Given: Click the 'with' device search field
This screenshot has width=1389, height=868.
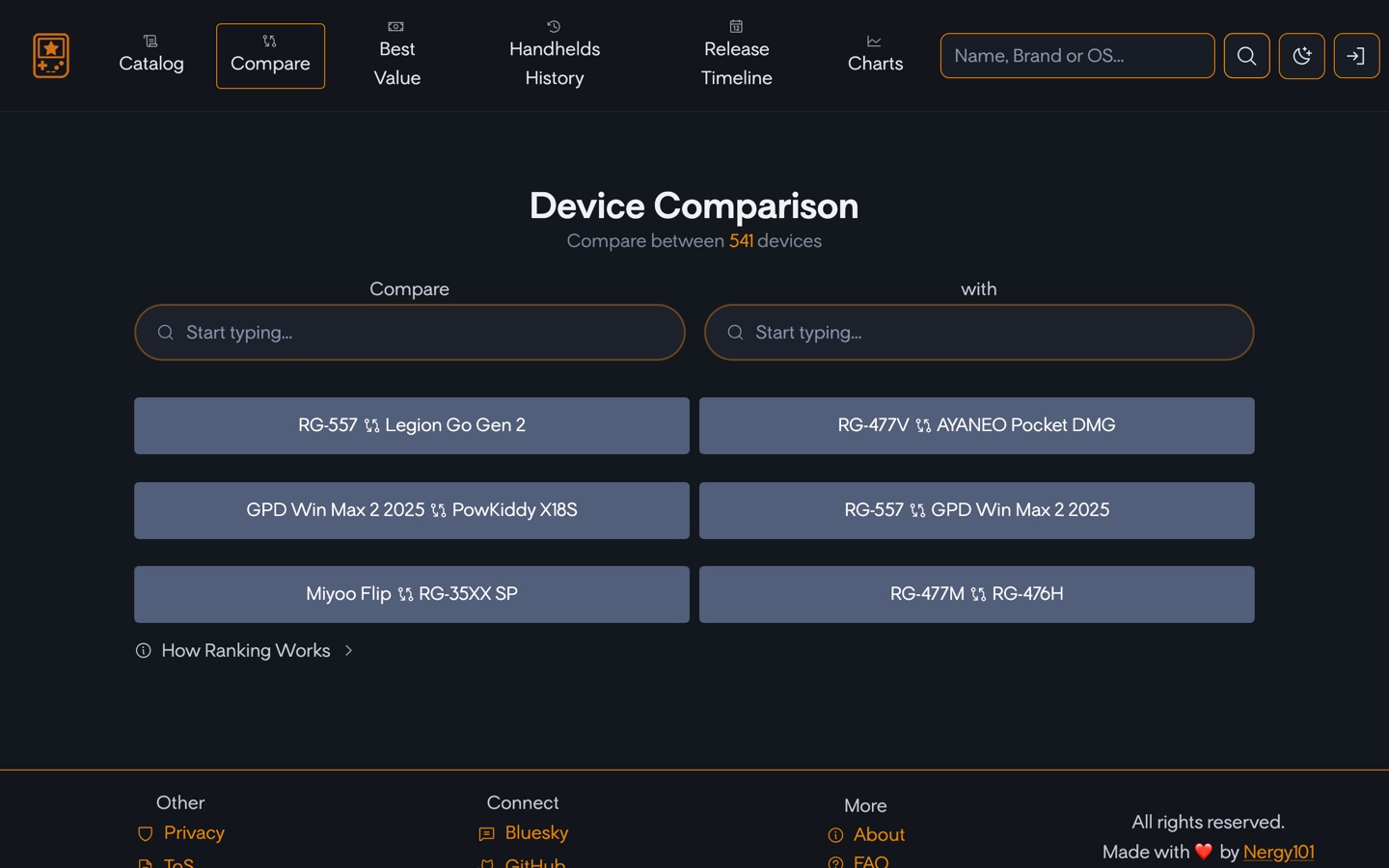Looking at the screenshot, I should click(x=979, y=333).
